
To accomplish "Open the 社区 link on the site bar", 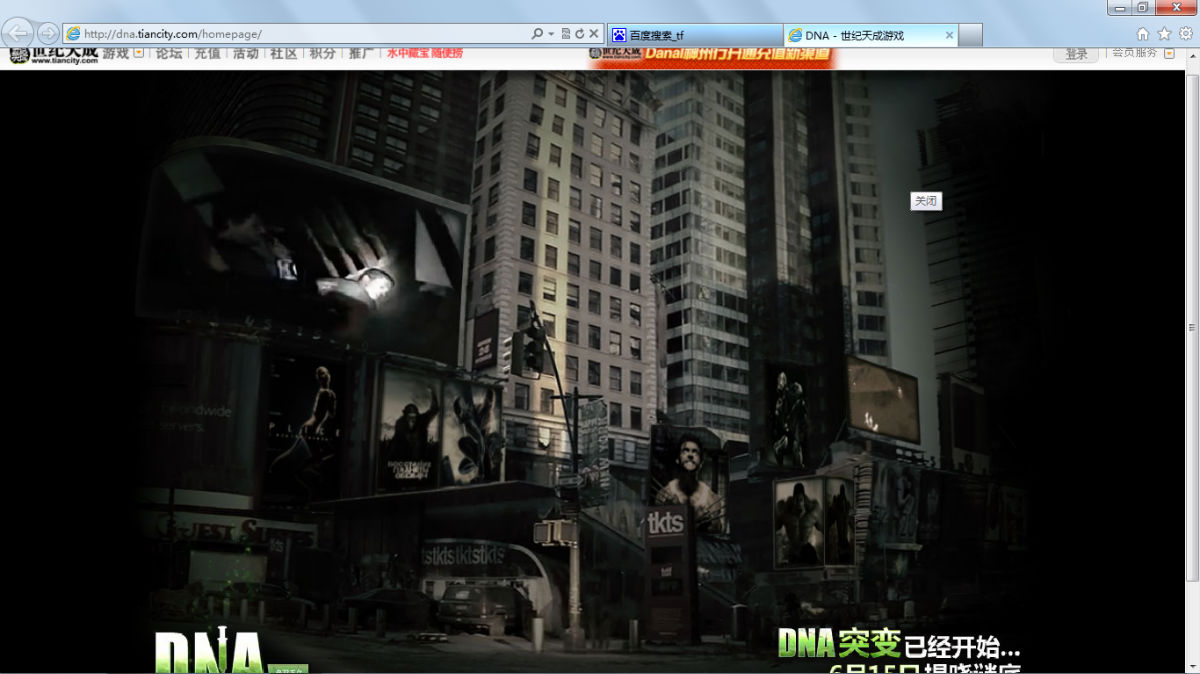I will [283, 53].
